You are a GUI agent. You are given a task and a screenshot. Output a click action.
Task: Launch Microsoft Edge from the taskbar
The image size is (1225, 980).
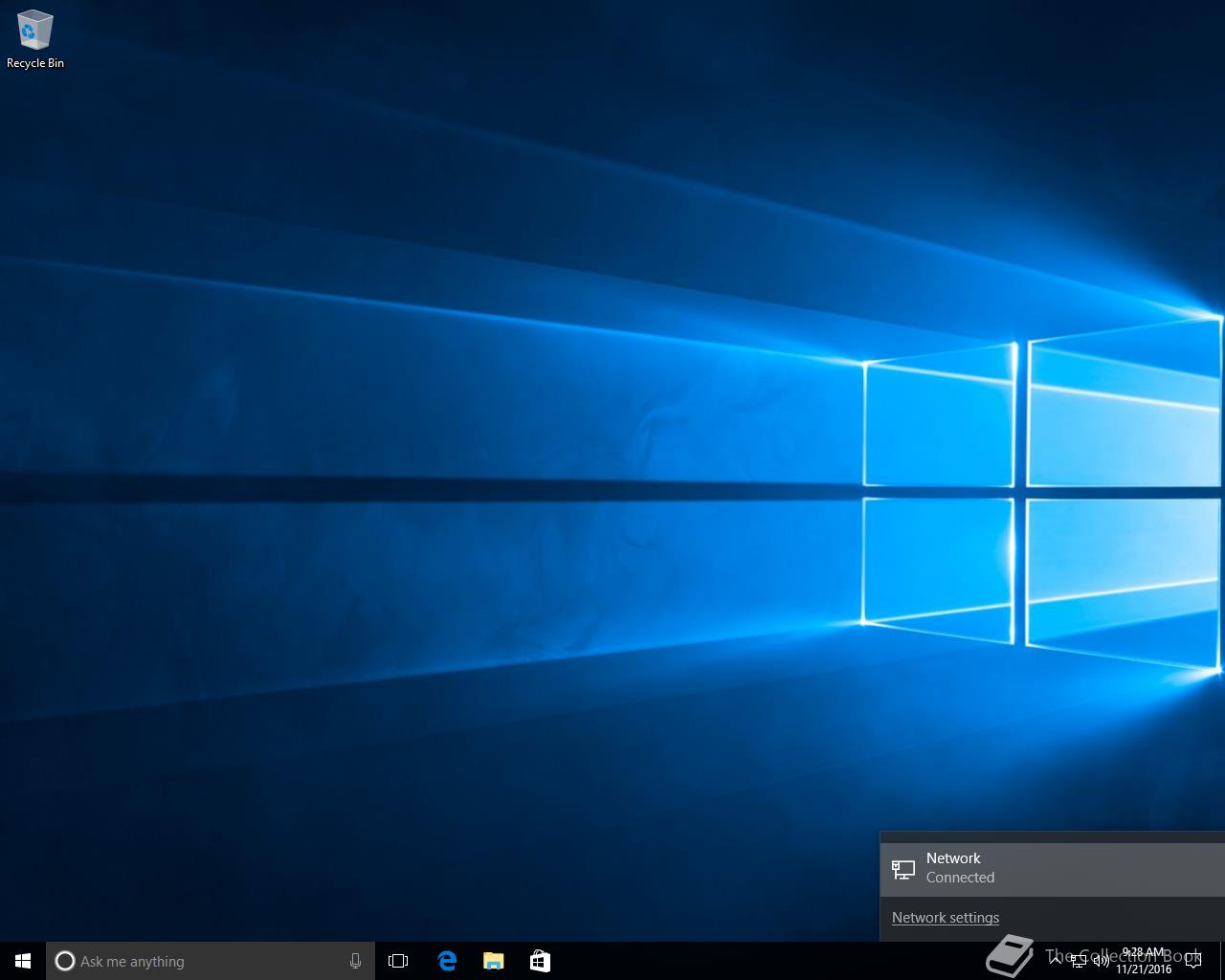coord(447,961)
